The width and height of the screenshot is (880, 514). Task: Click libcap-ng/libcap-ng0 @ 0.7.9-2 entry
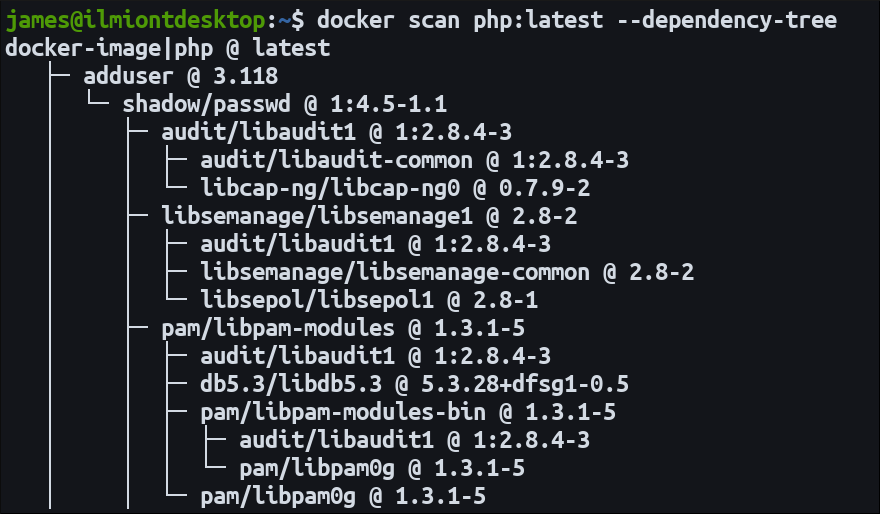pos(395,188)
